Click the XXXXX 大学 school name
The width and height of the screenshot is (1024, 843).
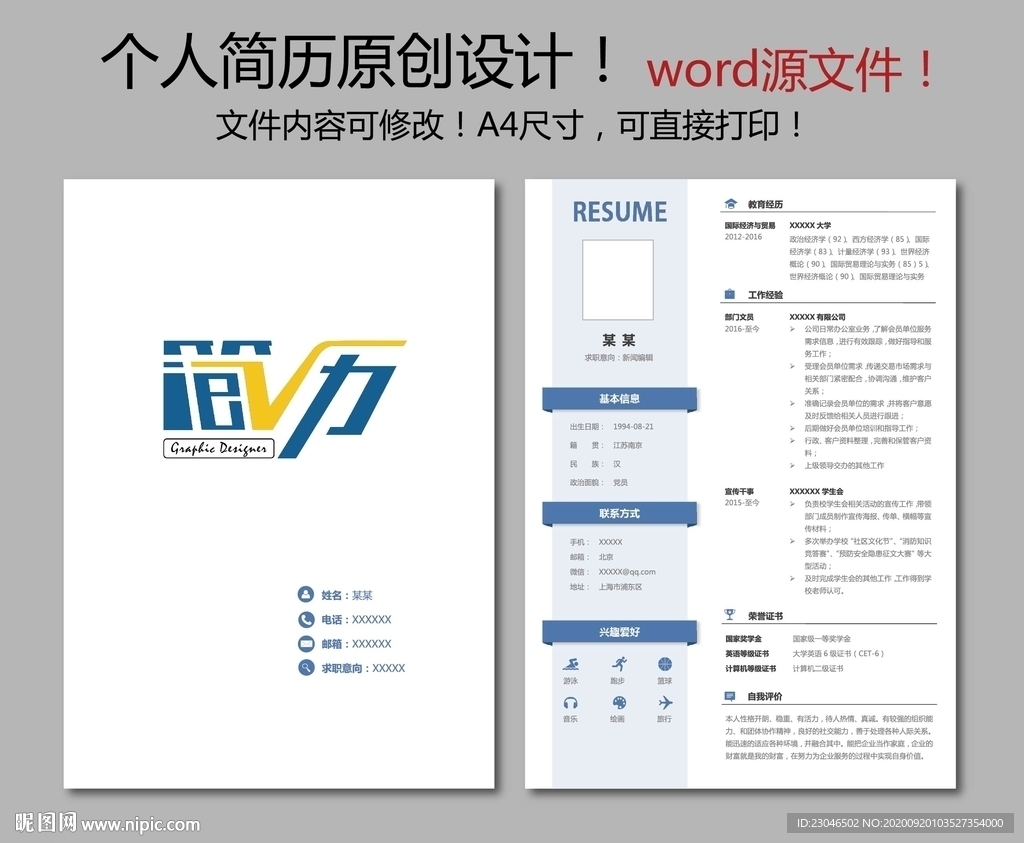tap(810, 225)
